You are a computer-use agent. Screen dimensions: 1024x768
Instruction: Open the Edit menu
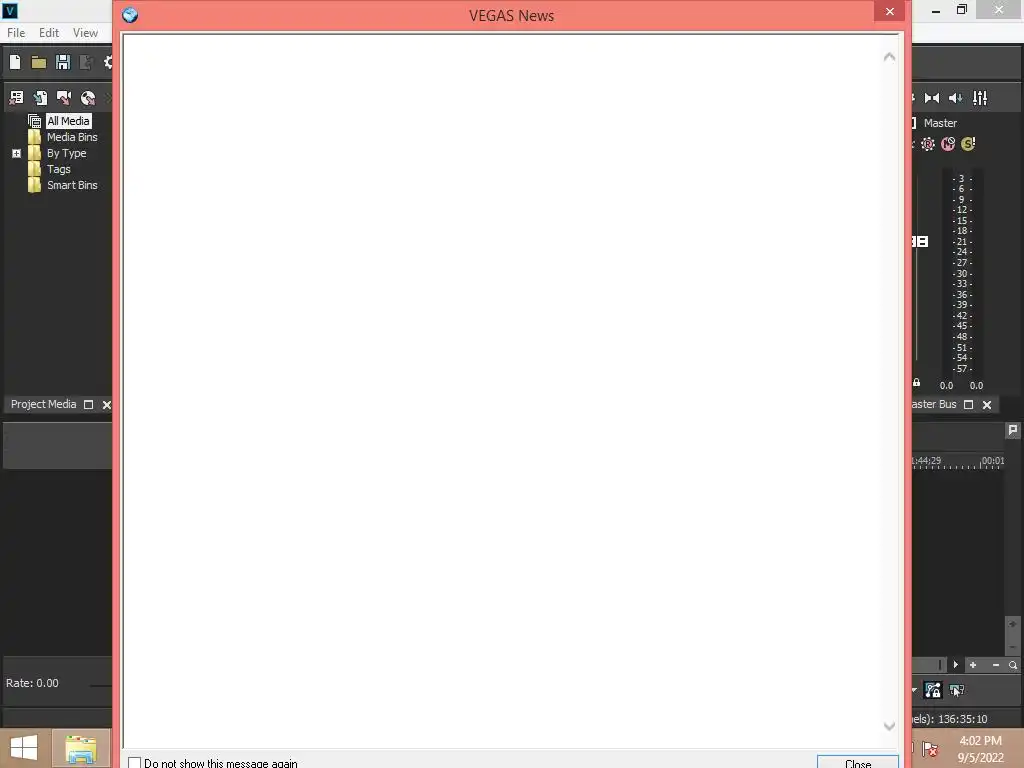click(49, 33)
